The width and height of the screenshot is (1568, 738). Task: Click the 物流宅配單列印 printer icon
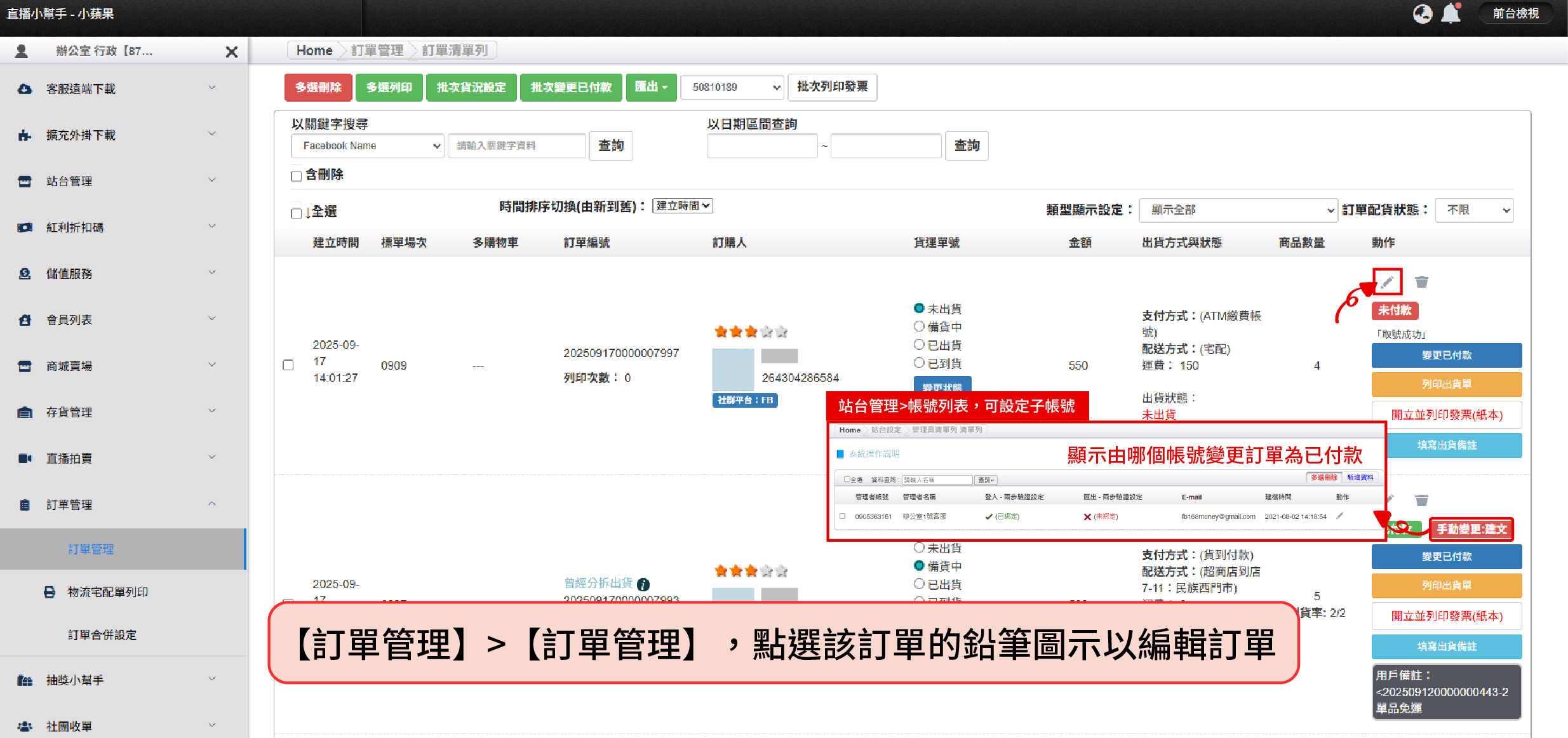pyautogui.click(x=50, y=592)
